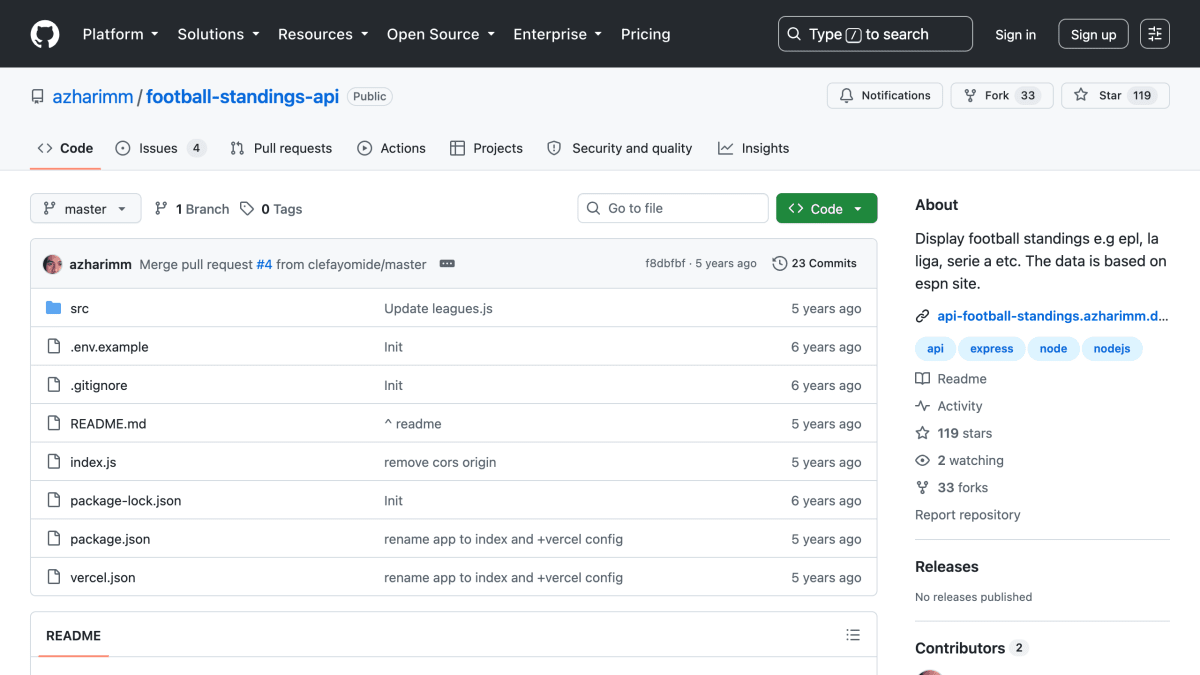This screenshot has height=675, width=1200.
Task: Select the express topic tag
Action: click(992, 349)
